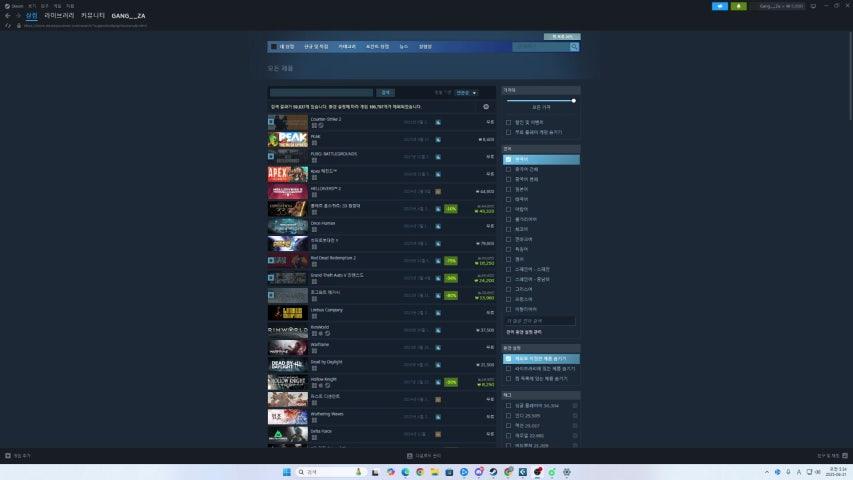Open the account Gang__Za dropdown at top right
853x480 pixels.
coord(781,6)
